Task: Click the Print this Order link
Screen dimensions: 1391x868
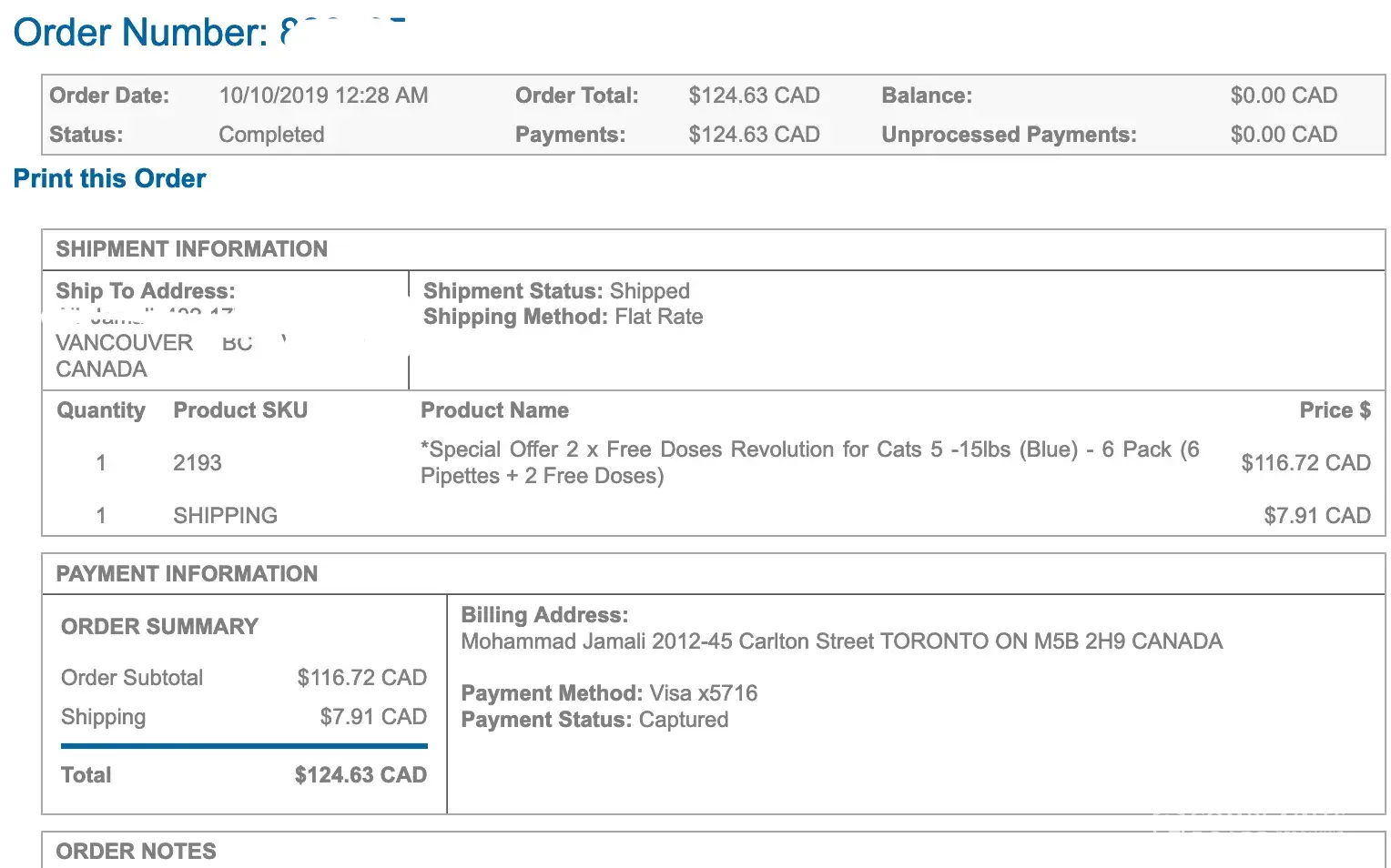Action: click(109, 178)
